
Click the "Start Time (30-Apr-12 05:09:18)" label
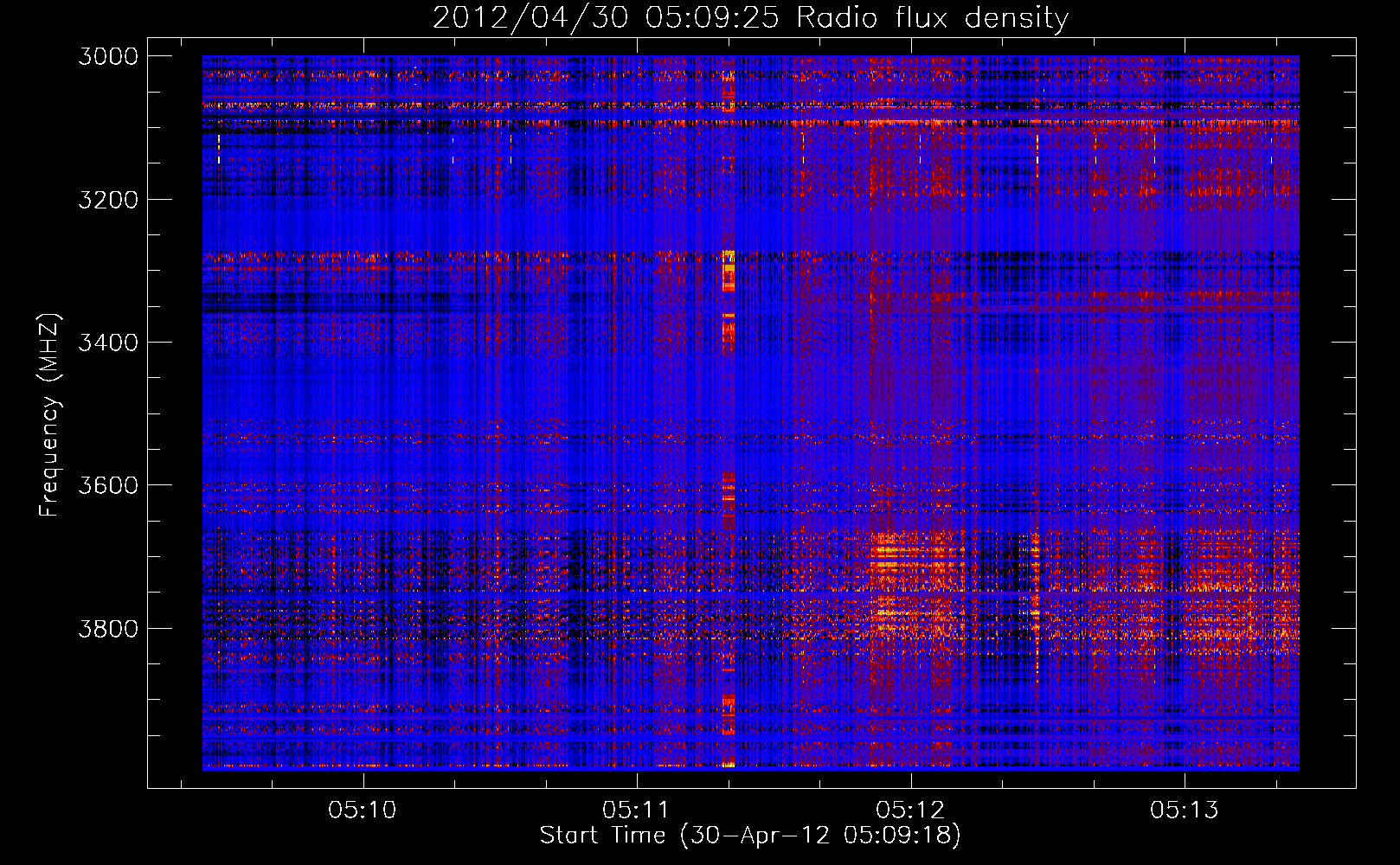point(750,836)
